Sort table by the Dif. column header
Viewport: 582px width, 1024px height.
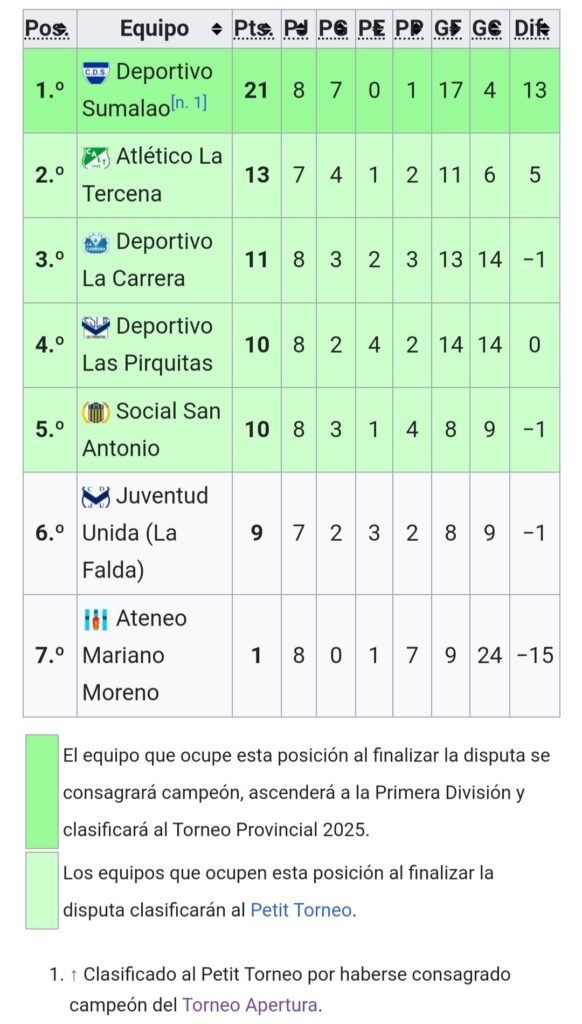tap(534, 29)
